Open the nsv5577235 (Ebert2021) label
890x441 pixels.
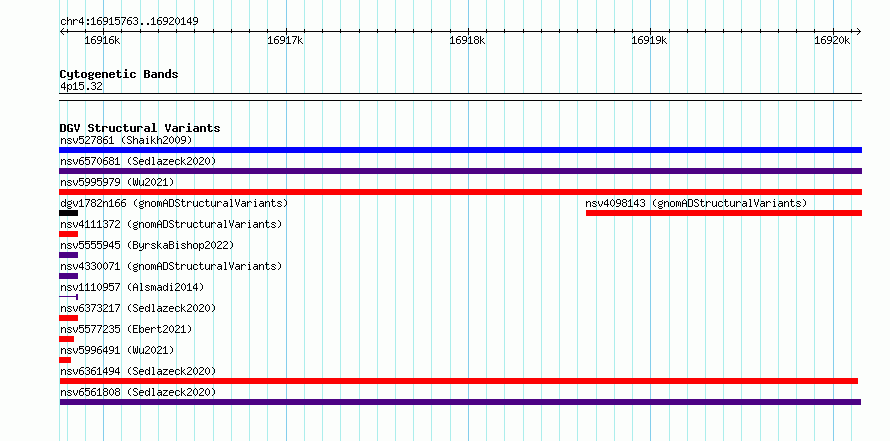(x=126, y=329)
